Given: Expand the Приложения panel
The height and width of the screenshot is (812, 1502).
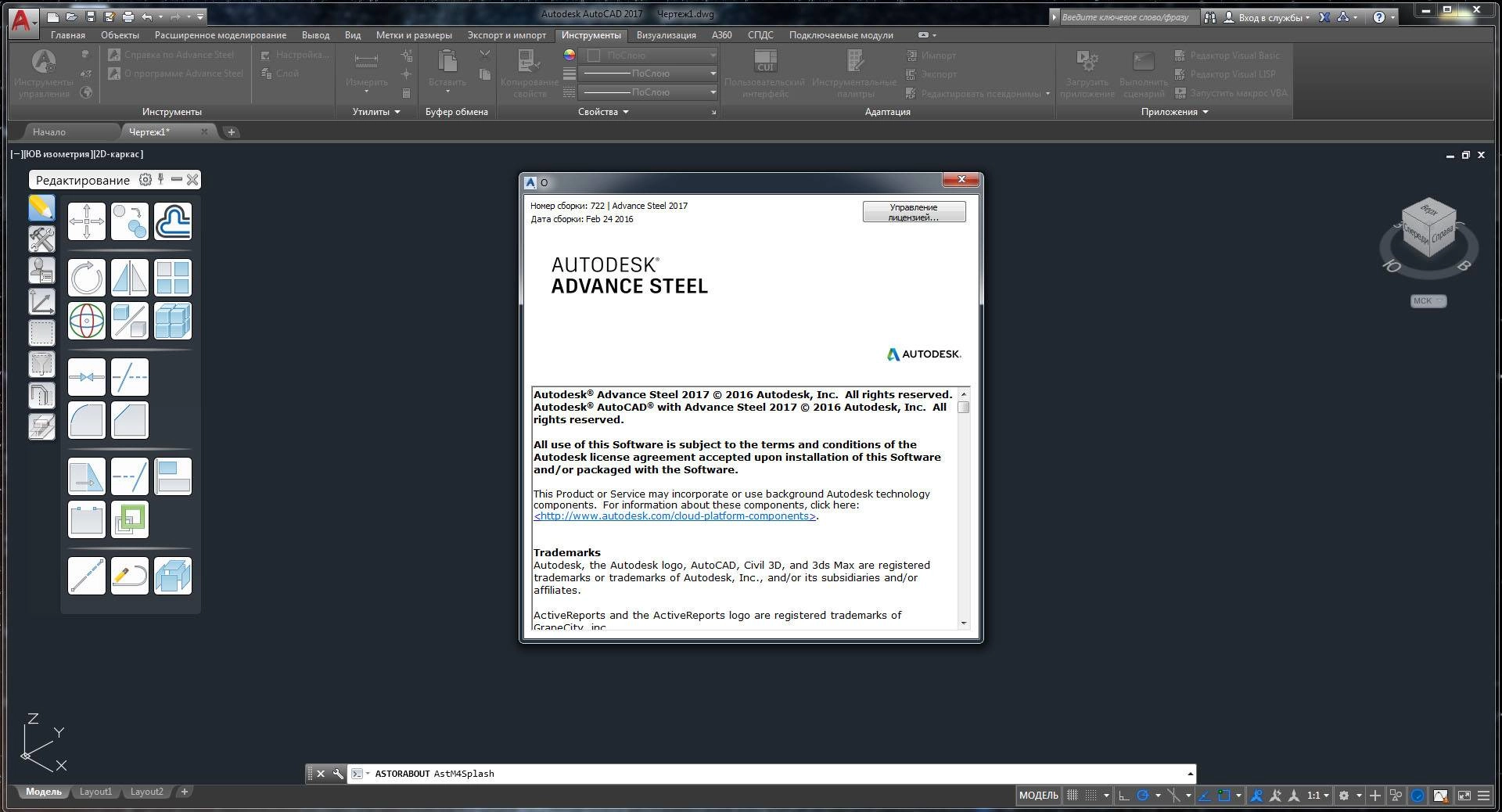Looking at the screenshot, I should [x=1175, y=112].
